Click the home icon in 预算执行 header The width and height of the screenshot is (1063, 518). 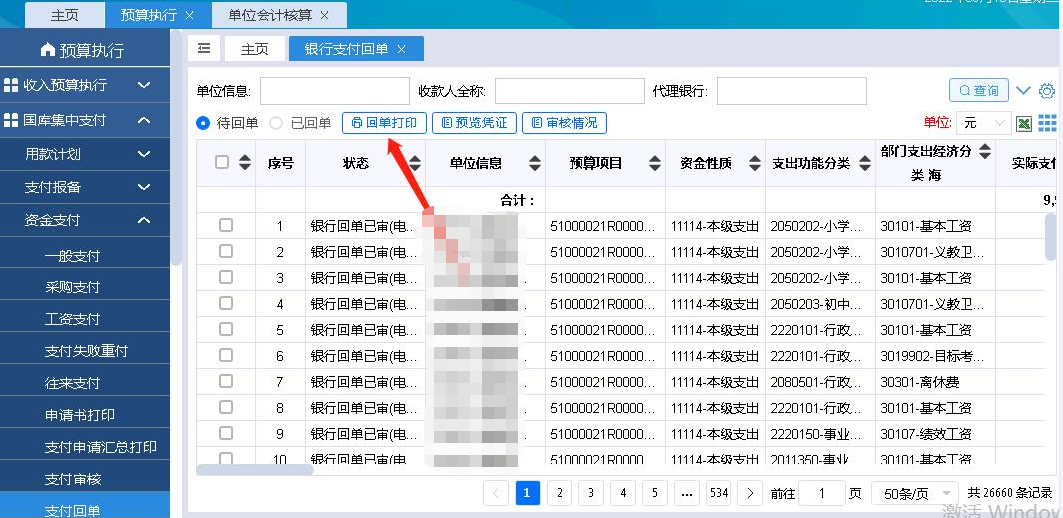[47, 49]
